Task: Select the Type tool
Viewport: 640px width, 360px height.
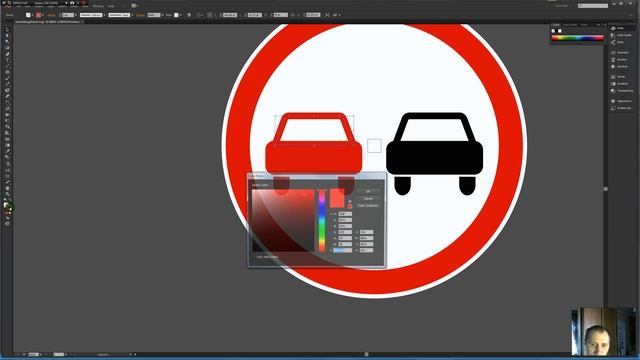Action: [x=7, y=60]
